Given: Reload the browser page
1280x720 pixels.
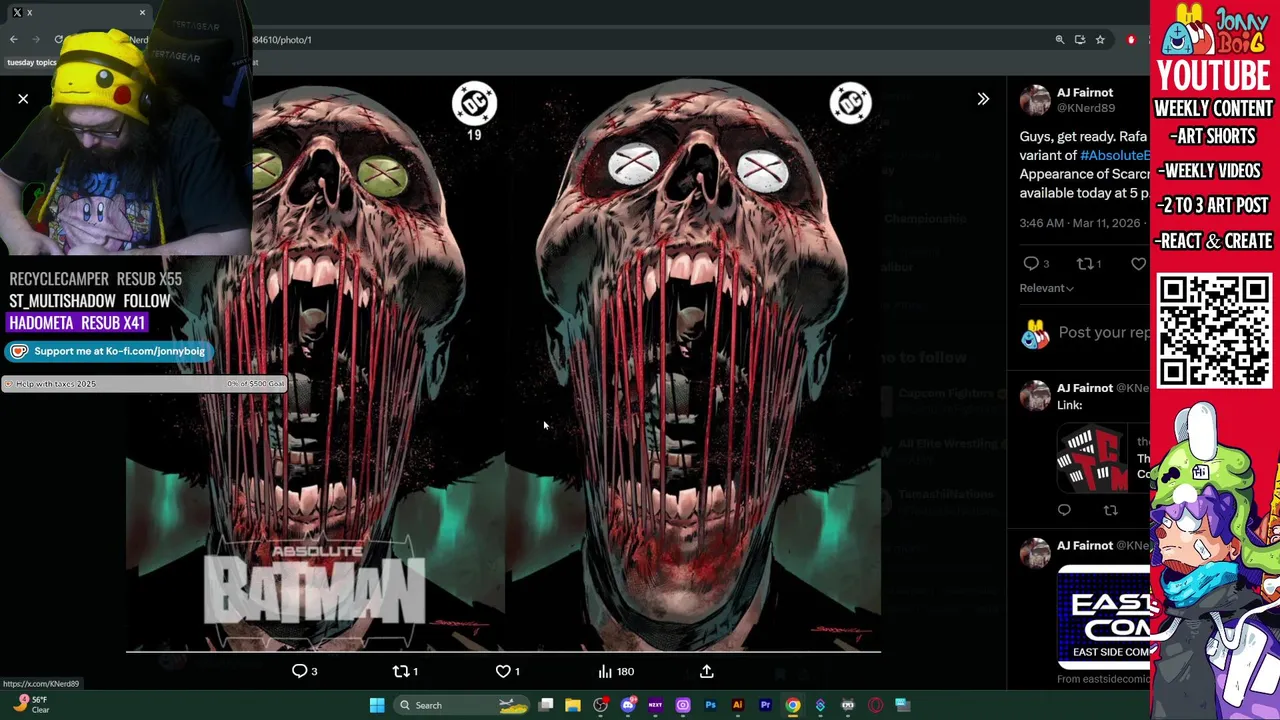Looking at the screenshot, I should 59,40.
